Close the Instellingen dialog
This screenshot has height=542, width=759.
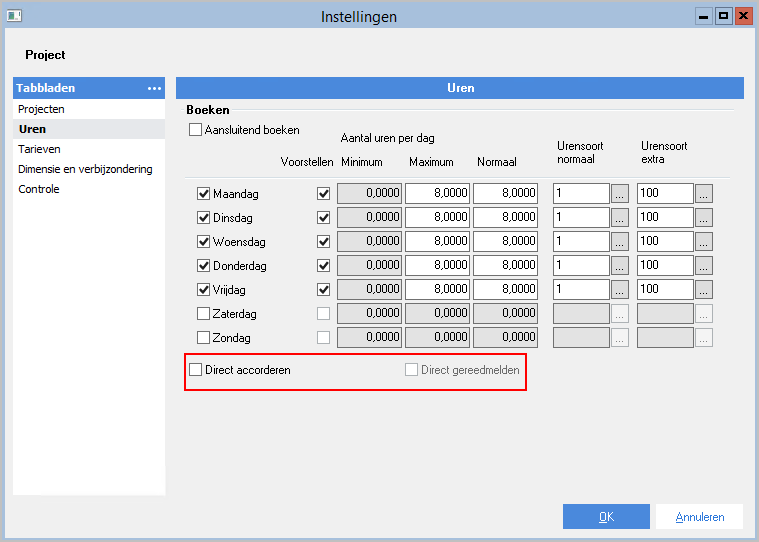[744, 16]
